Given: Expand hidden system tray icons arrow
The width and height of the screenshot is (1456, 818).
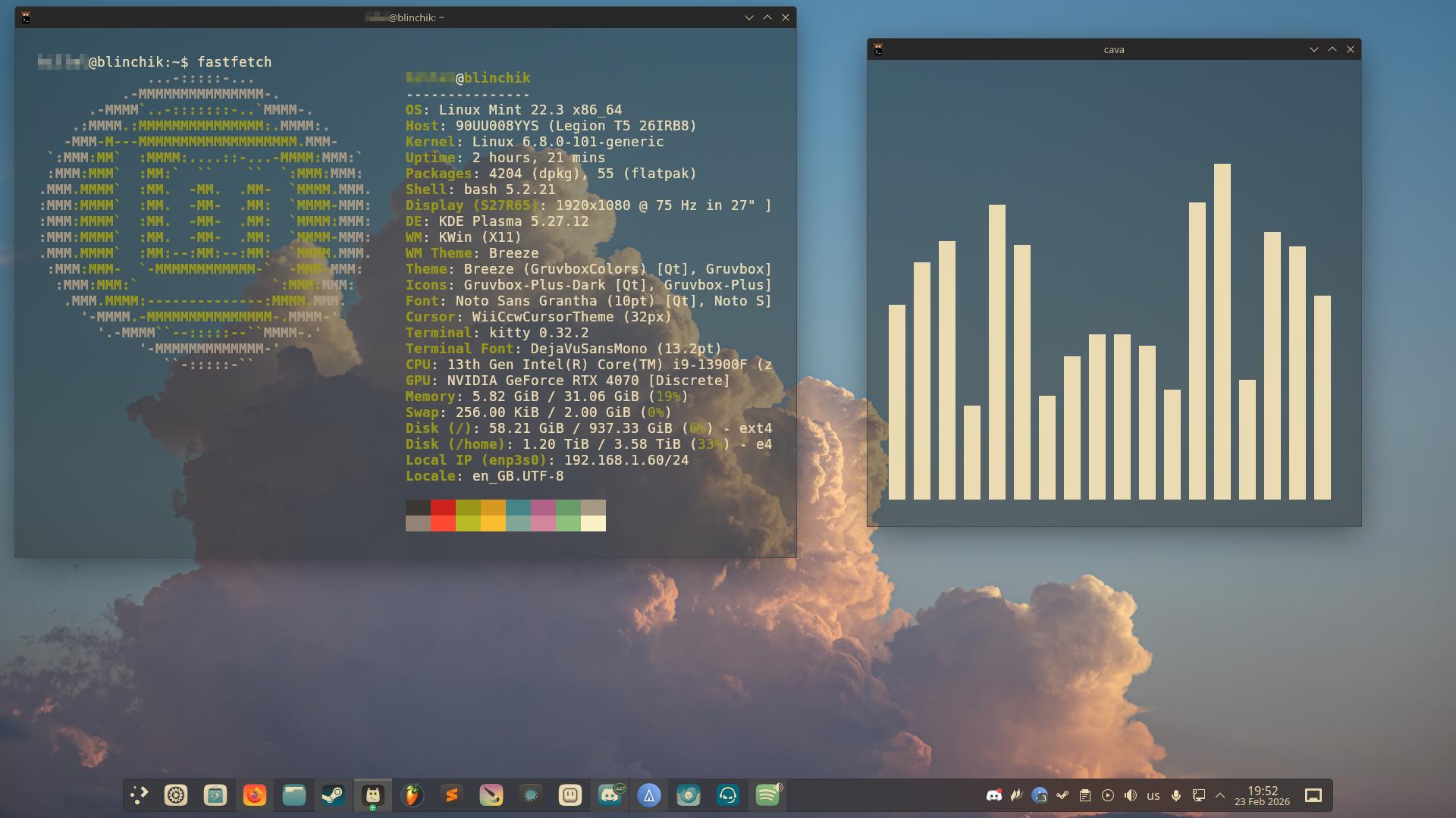Looking at the screenshot, I should click(x=1220, y=795).
